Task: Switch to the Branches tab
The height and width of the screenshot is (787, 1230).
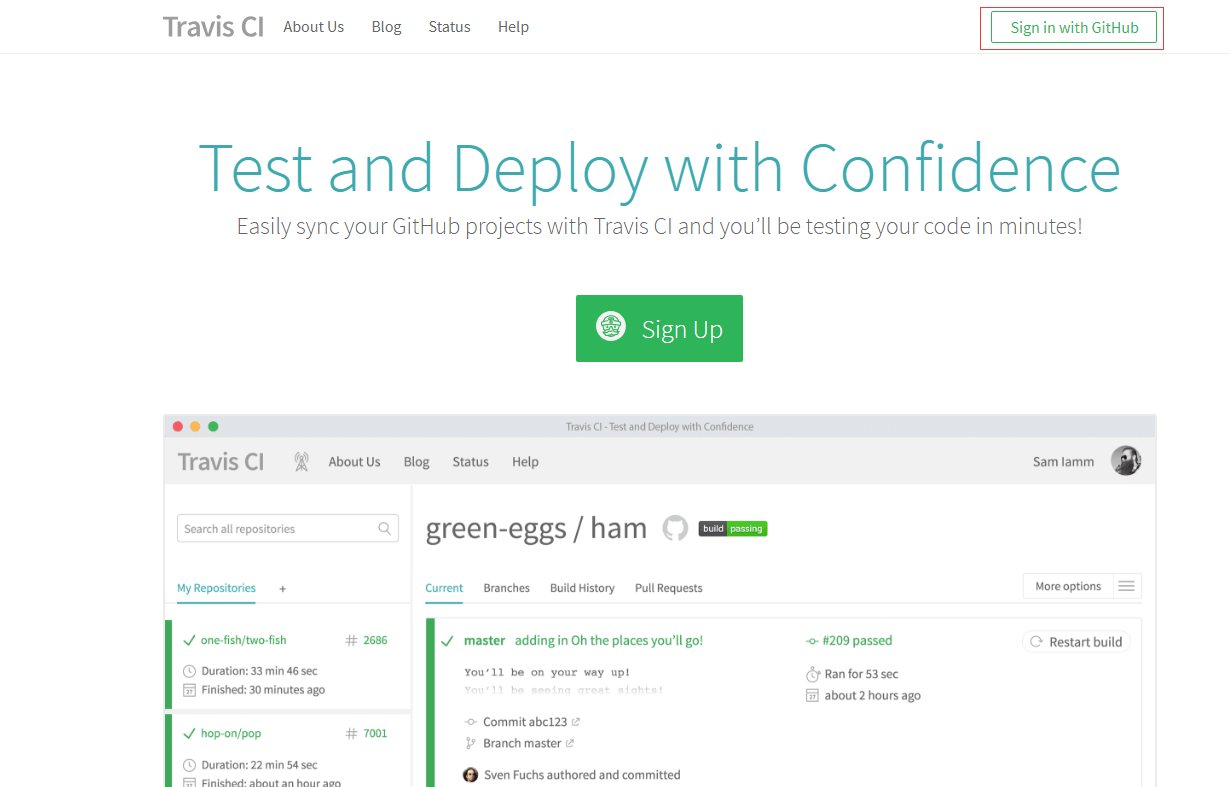Action: (x=506, y=588)
